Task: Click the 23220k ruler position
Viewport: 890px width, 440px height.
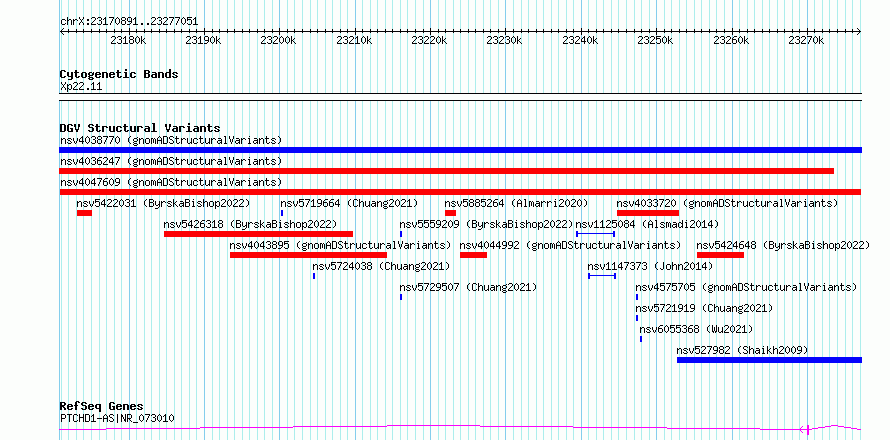Action: (430, 41)
